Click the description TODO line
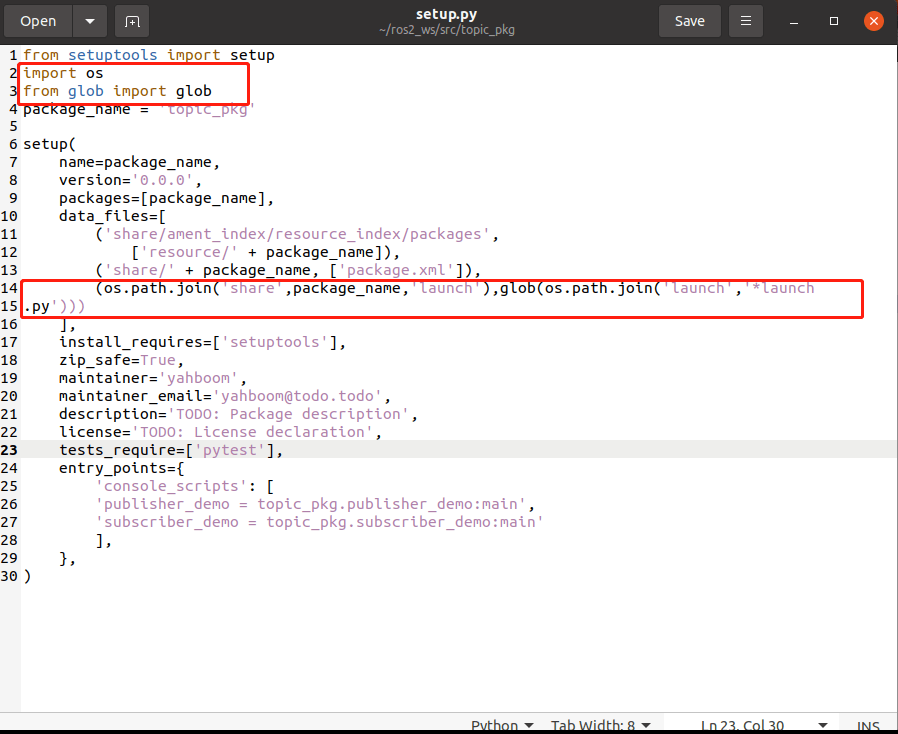898x734 pixels. click(x=238, y=414)
